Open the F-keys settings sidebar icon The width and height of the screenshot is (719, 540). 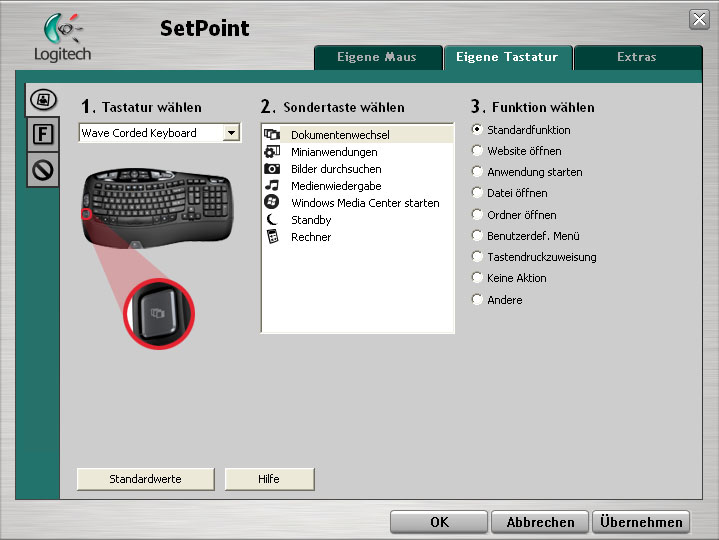(x=42, y=135)
